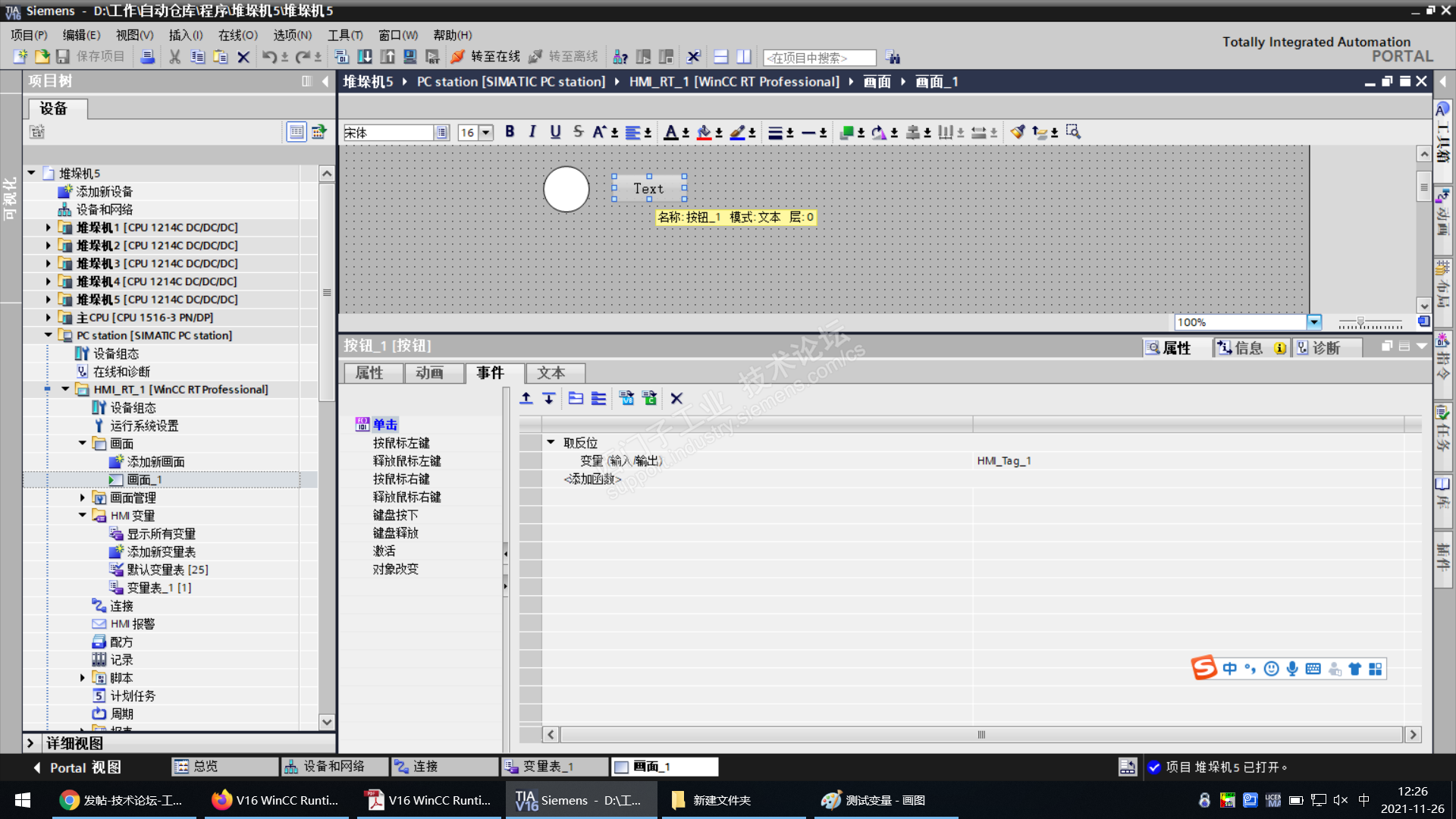Switch to the 动画 tab
The image size is (1456, 819).
pyautogui.click(x=429, y=373)
